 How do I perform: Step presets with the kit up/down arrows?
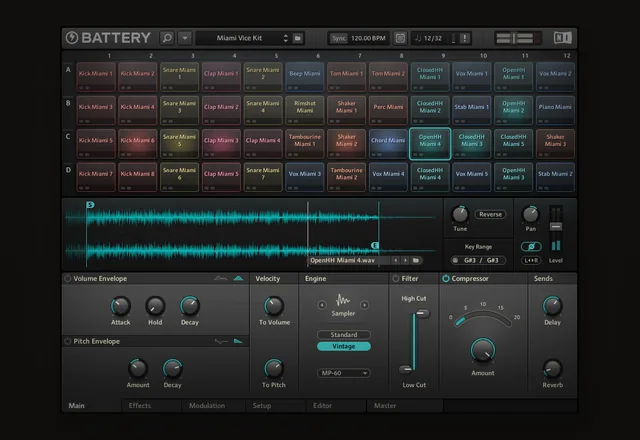click(286, 38)
